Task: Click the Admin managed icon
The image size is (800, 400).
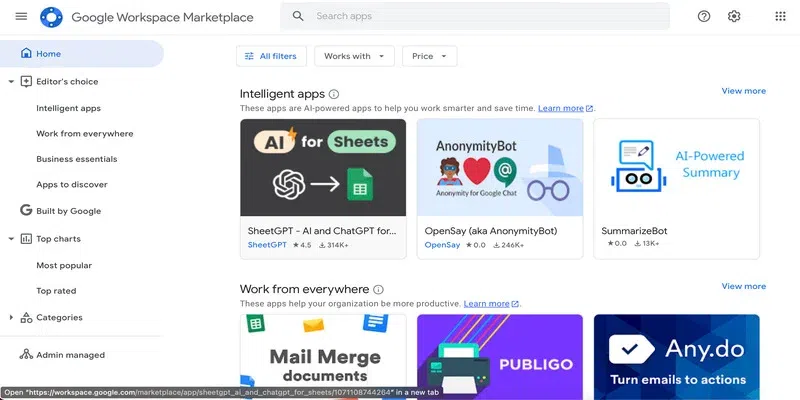Action: pos(26,355)
